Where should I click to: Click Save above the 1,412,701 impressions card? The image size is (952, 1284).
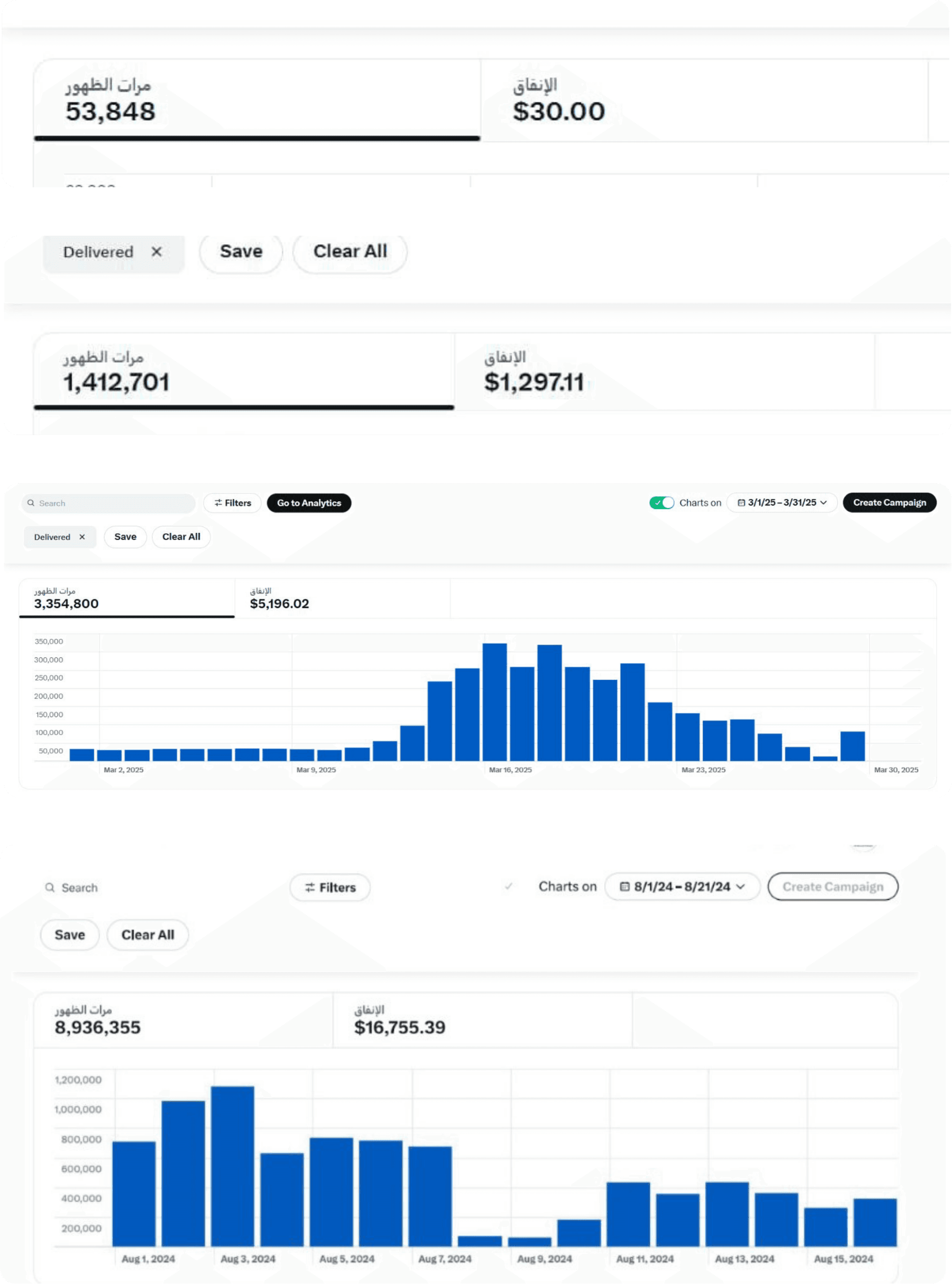[x=241, y=252]
